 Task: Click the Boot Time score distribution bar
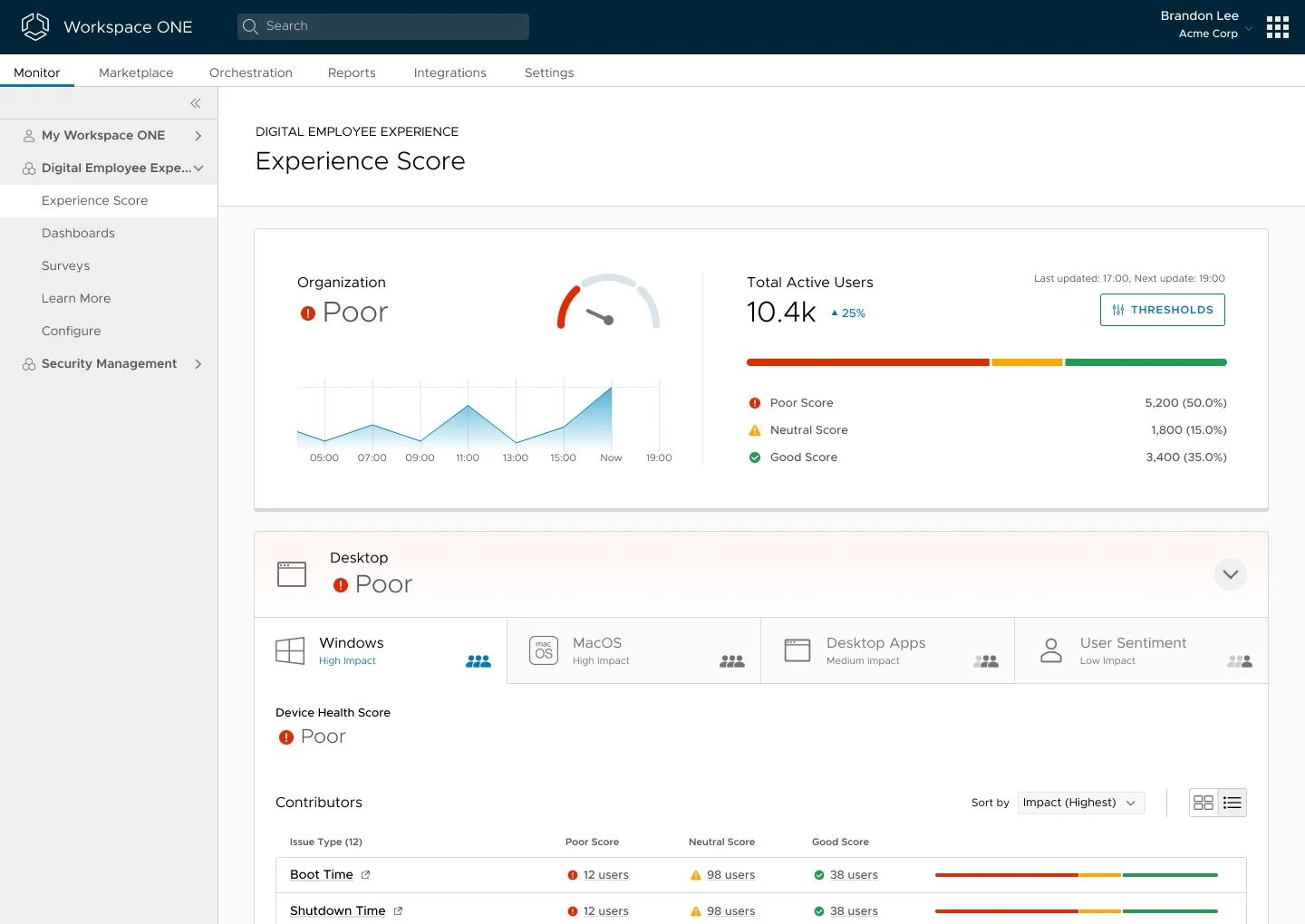pos(1077,875)
